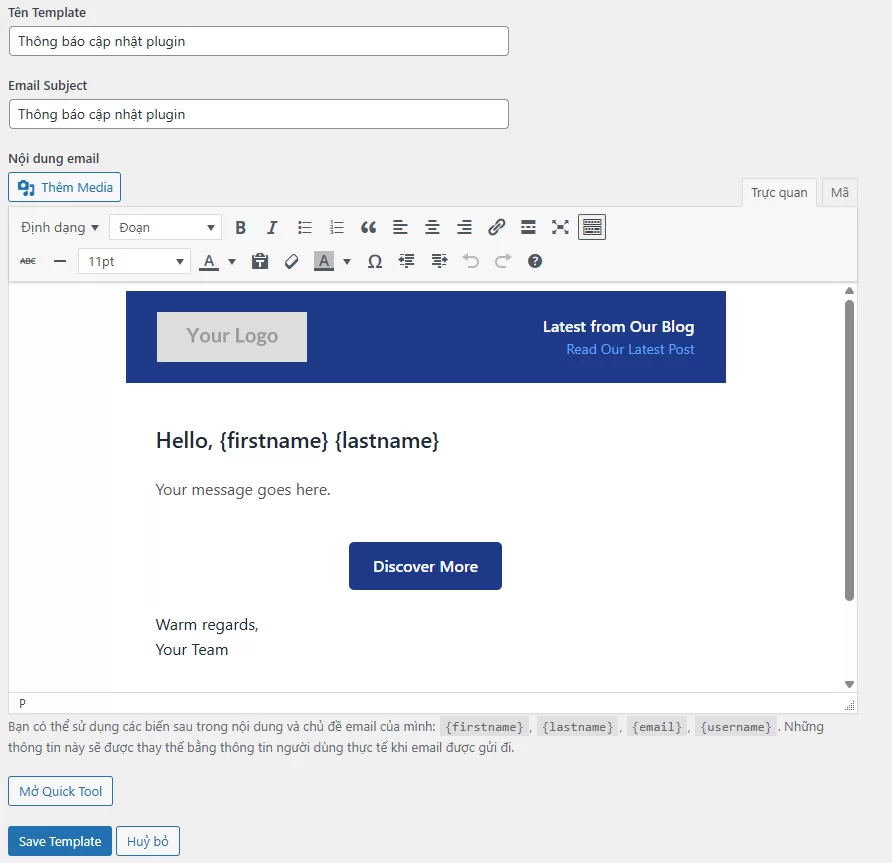892x863 pixels.
Task: Click the keyboard shortcuts help icon
Action: (x=535, y=261)
